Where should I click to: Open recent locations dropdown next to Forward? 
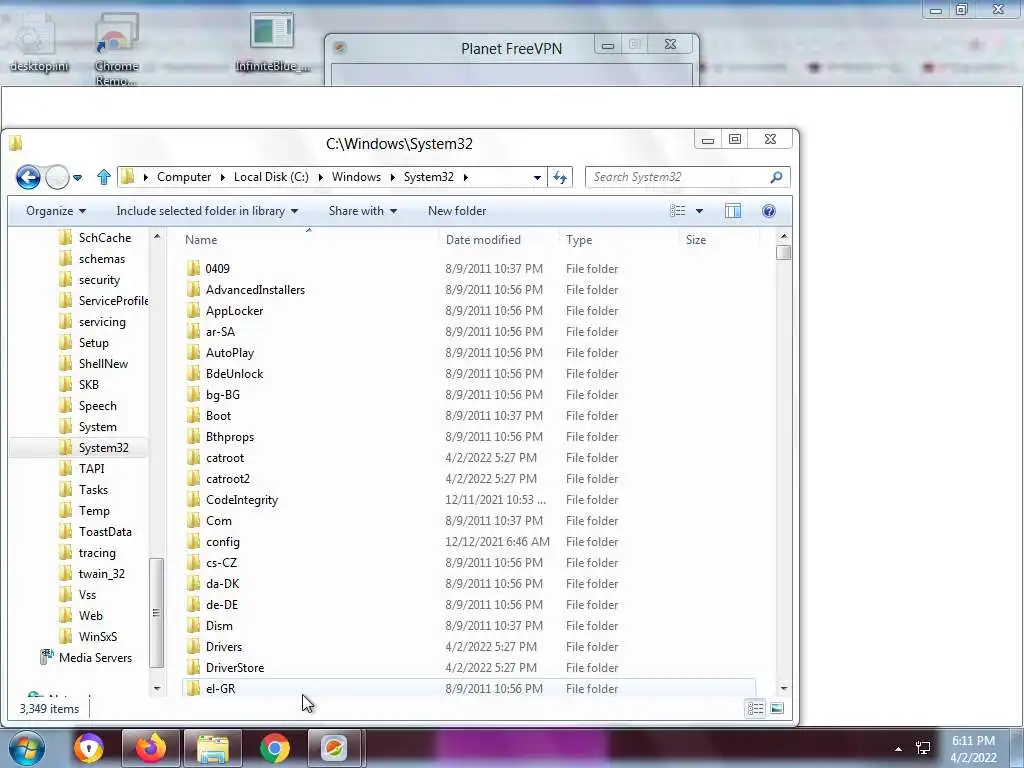coord(77,177)
